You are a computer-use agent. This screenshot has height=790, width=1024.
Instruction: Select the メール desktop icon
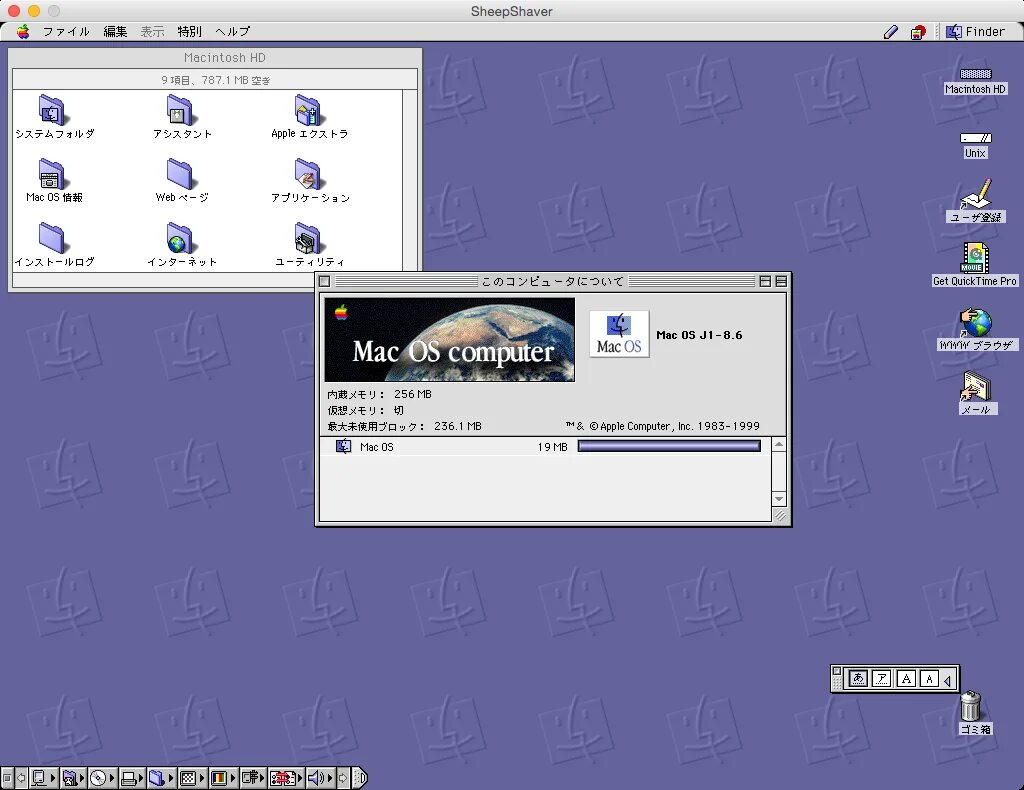[x=976, y=386]
